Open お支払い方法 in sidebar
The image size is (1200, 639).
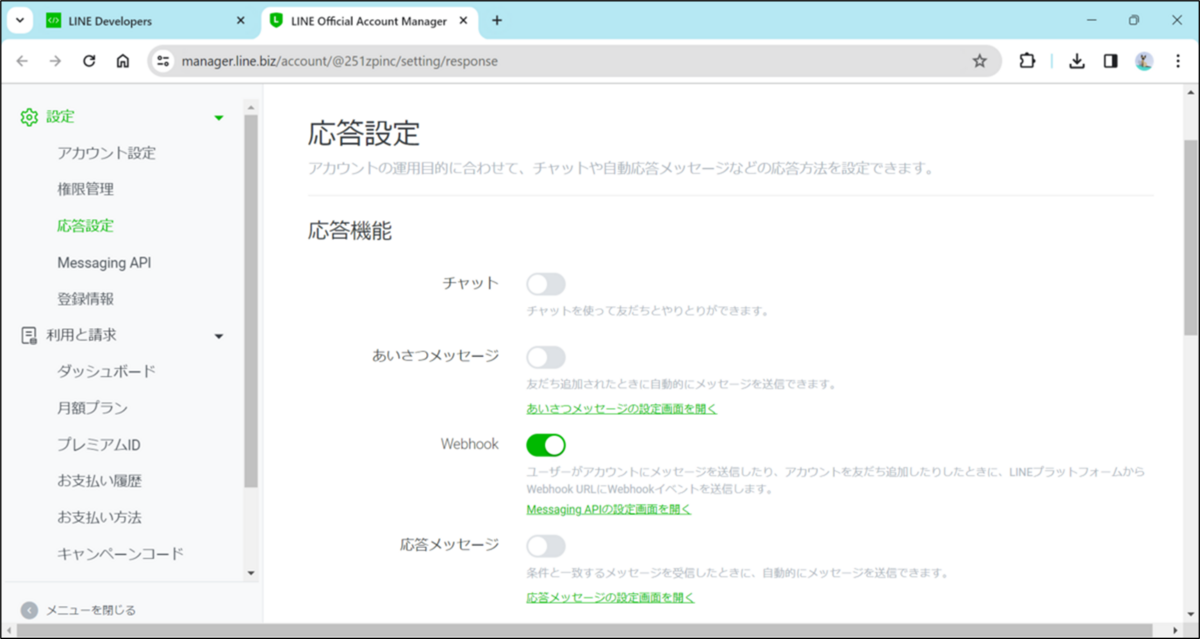[99, 518]
